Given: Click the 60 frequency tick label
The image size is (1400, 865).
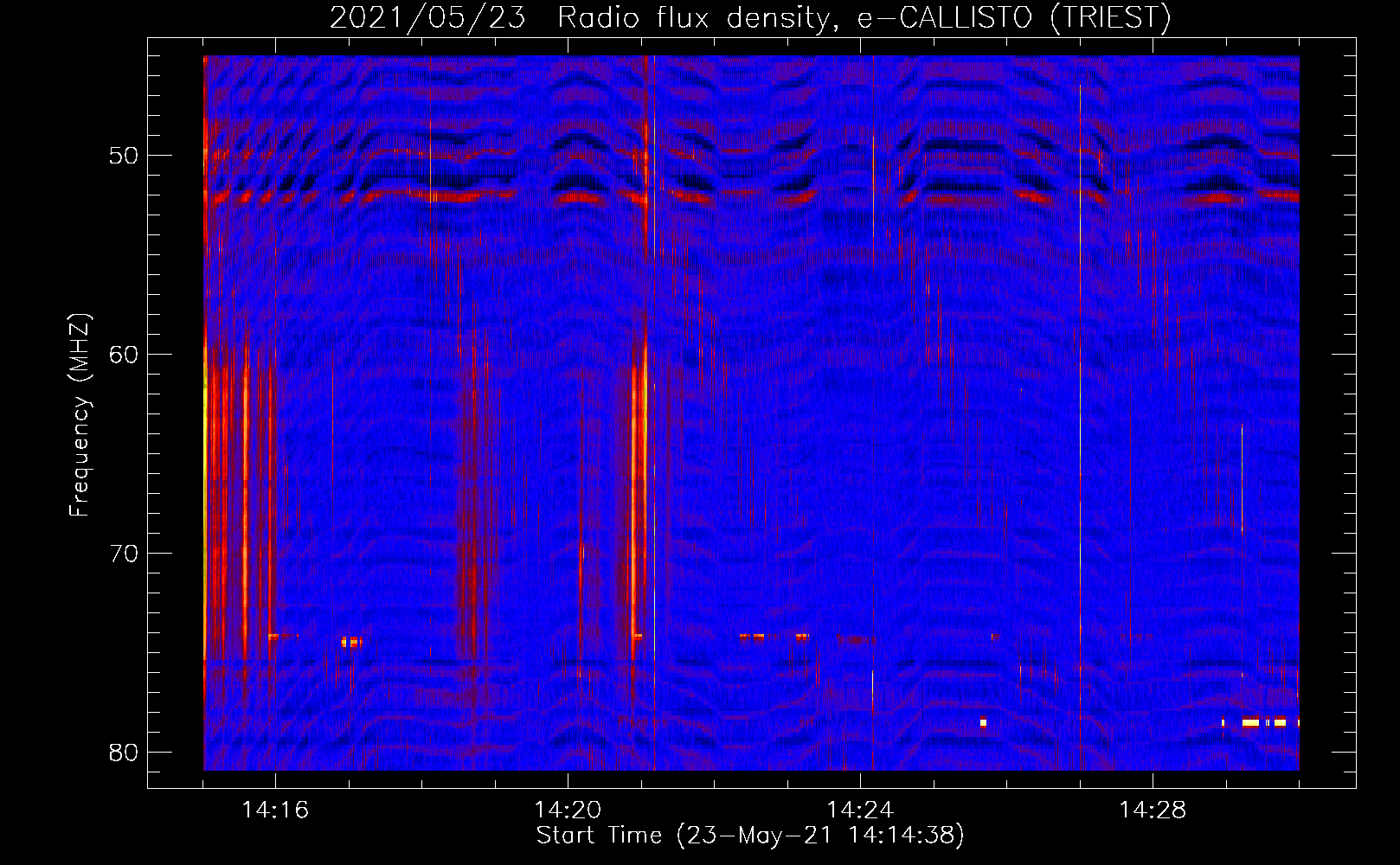Looking at the screenshot, I should tap(124, 355).
